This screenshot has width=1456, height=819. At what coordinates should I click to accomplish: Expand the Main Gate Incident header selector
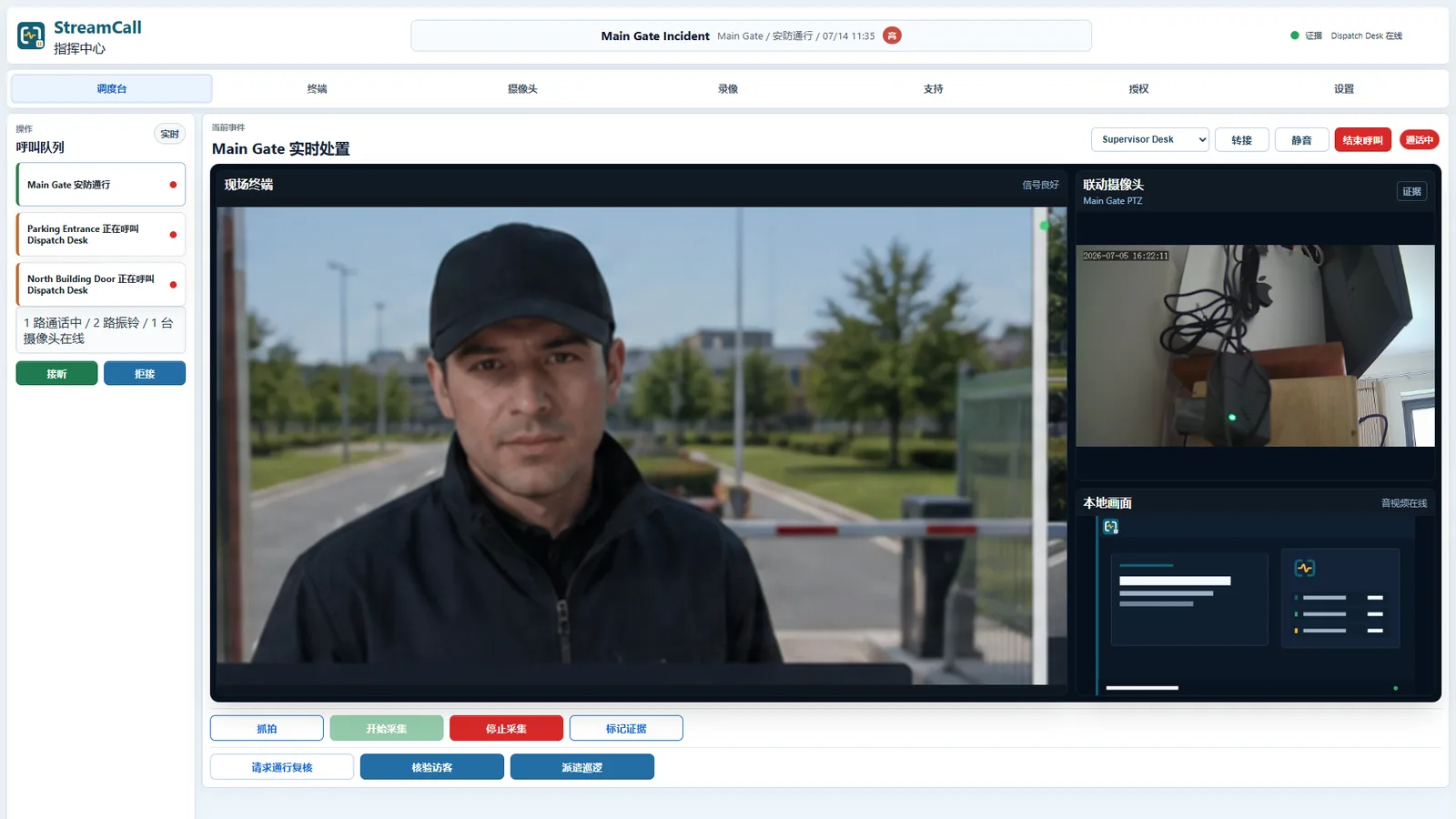pyautogui.click(x=751, y=35)
